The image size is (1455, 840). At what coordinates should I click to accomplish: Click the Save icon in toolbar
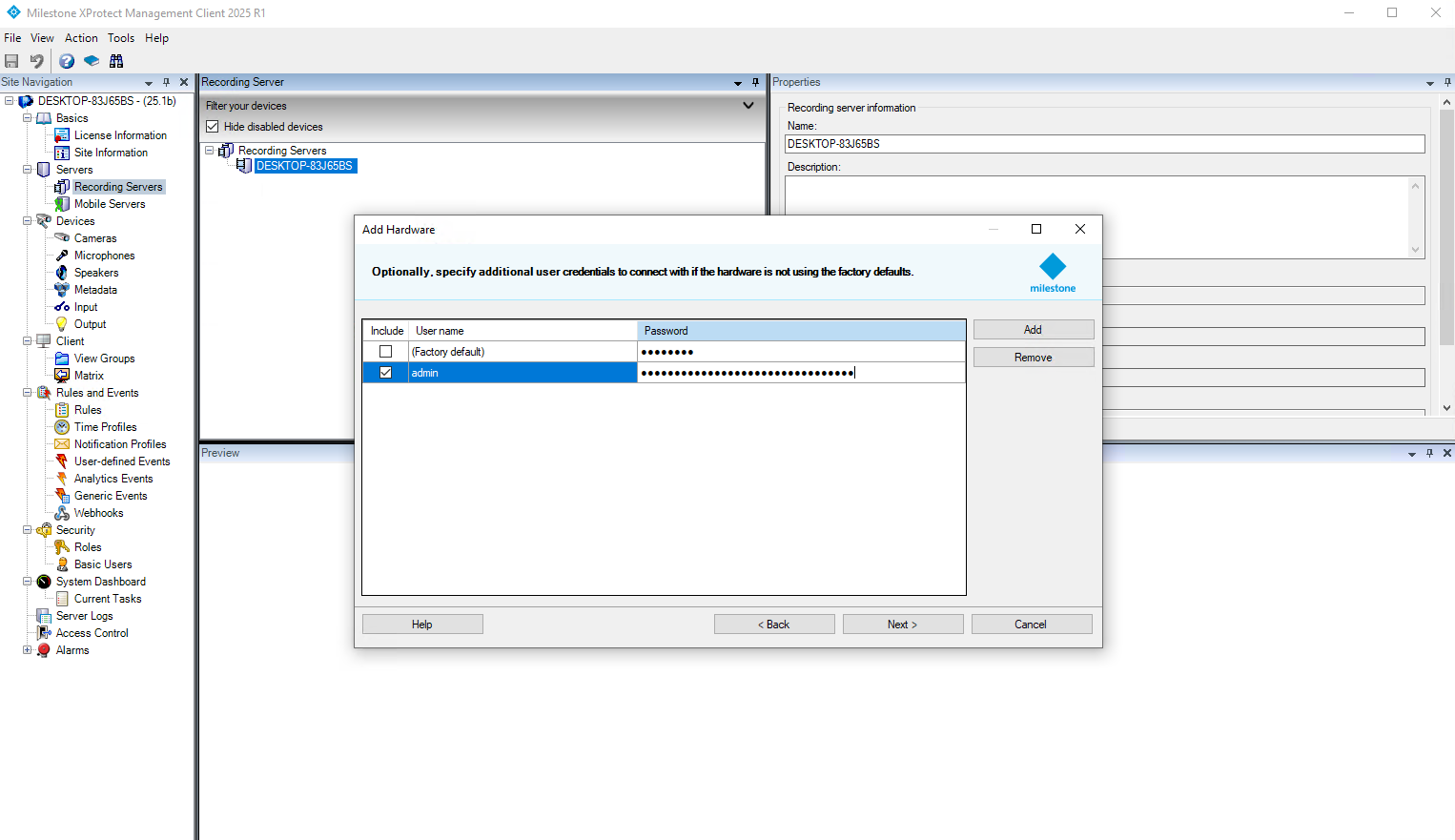point(12,61)
